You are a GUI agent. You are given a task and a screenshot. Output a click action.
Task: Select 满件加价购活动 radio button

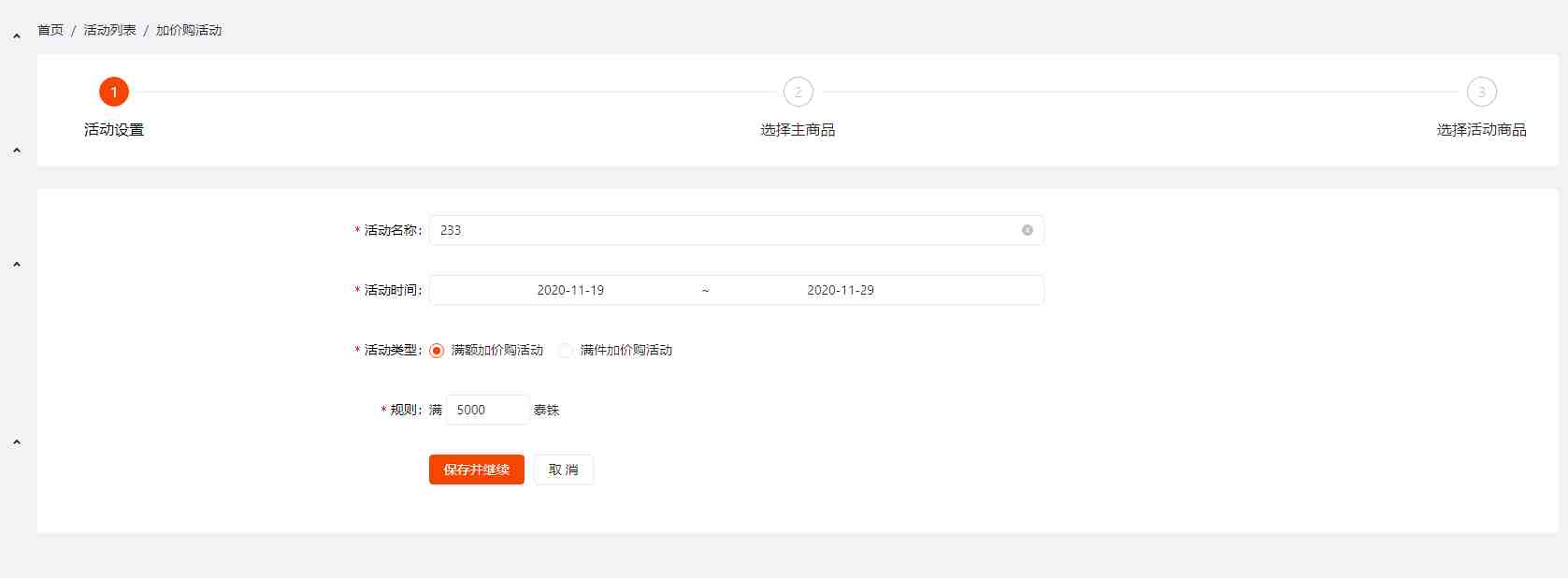coord(566,351)
